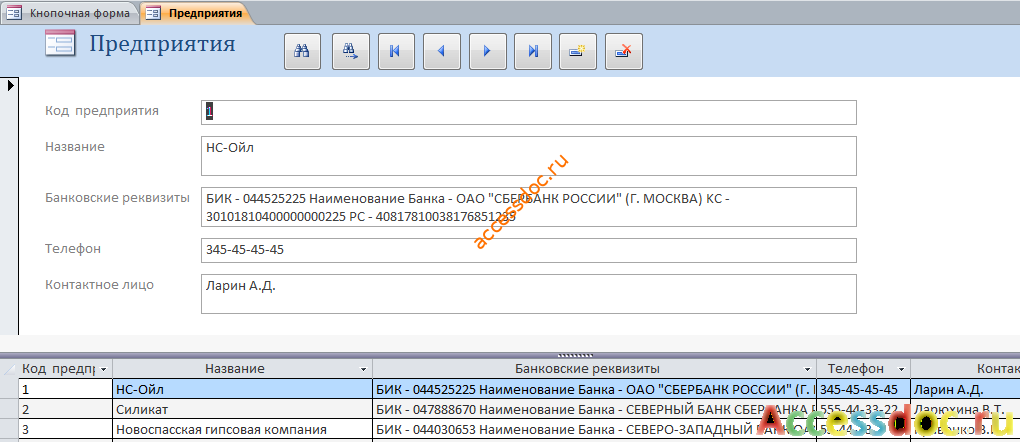Image resolution: width=1020 pixels, height=442 pixels.
Task: Add a new record
Action: point(578,51)
